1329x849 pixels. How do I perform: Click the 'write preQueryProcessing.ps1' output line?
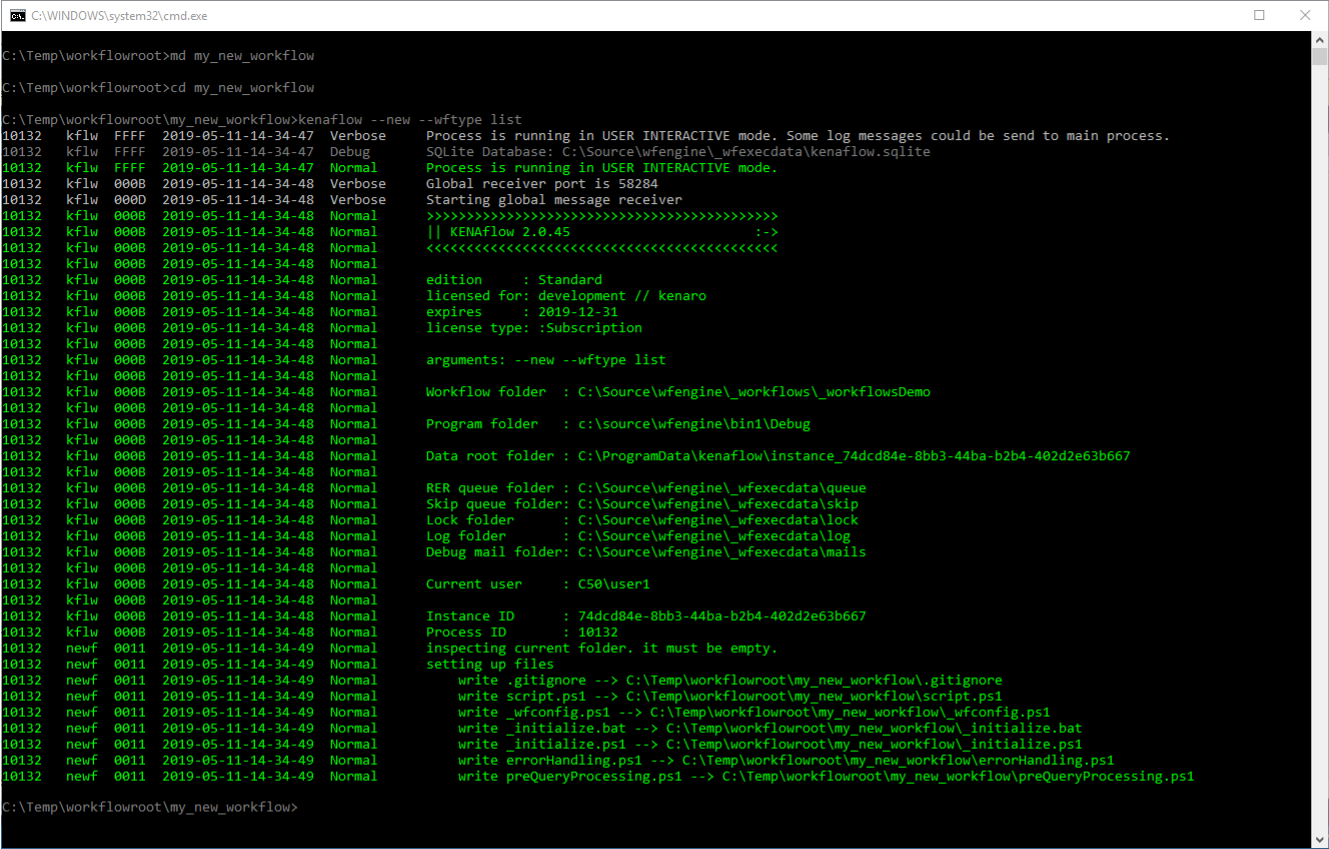pos(826,776)
